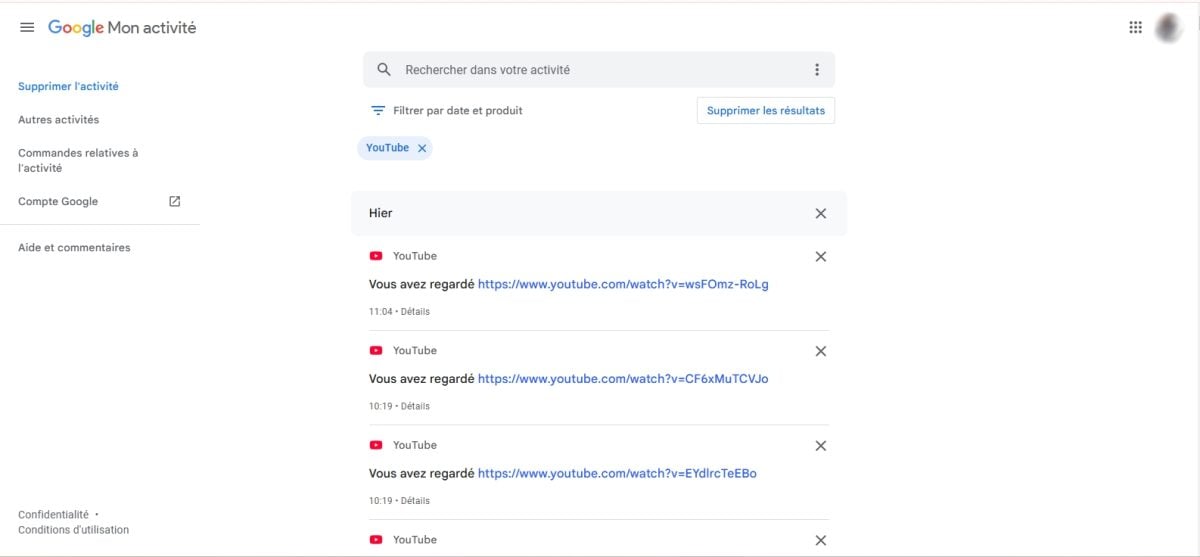1200x557 pixels.
Task: Open Filtrer par date et produit
Action: pos(447,111)
